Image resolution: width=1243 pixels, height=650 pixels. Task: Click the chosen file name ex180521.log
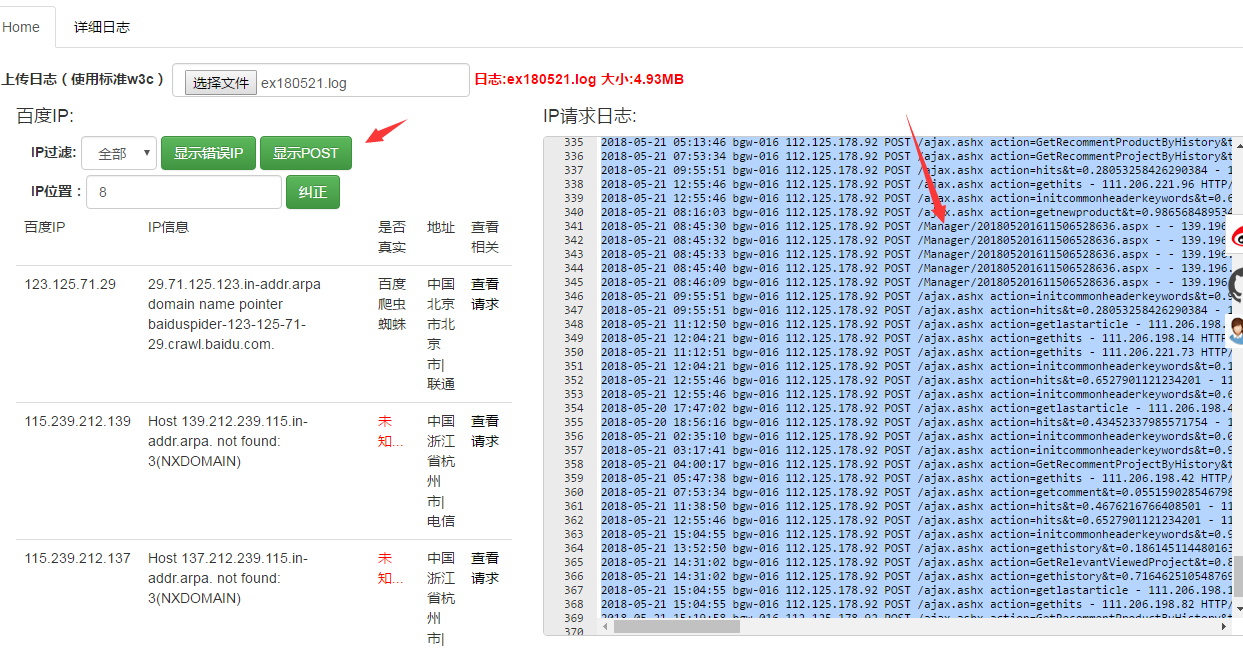pyautogui.click(x=304, y=83)
